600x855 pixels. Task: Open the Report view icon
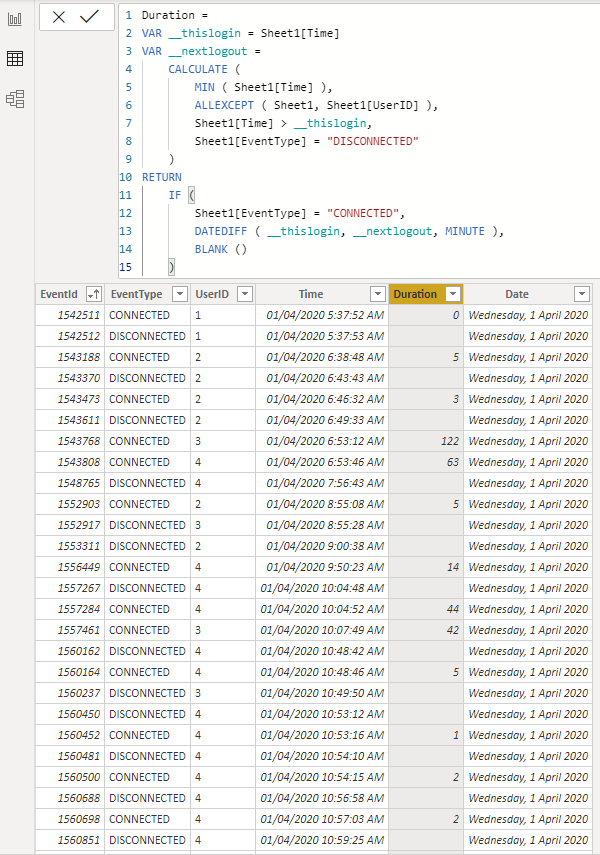15,19
